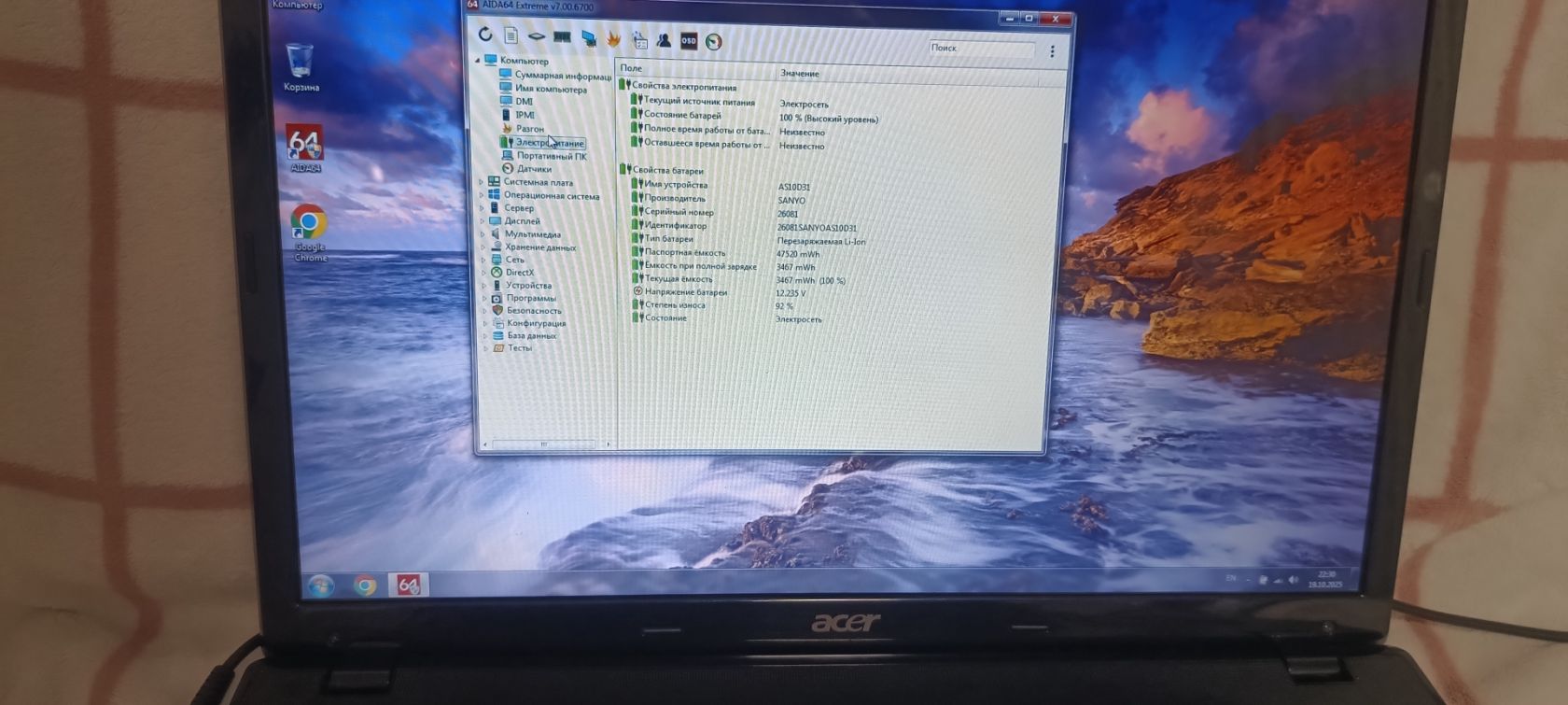Open Google Chrome desktop shortcut
Image resolution: width=1568 pixels, height=705 pixels.
(x=309, y=232)
